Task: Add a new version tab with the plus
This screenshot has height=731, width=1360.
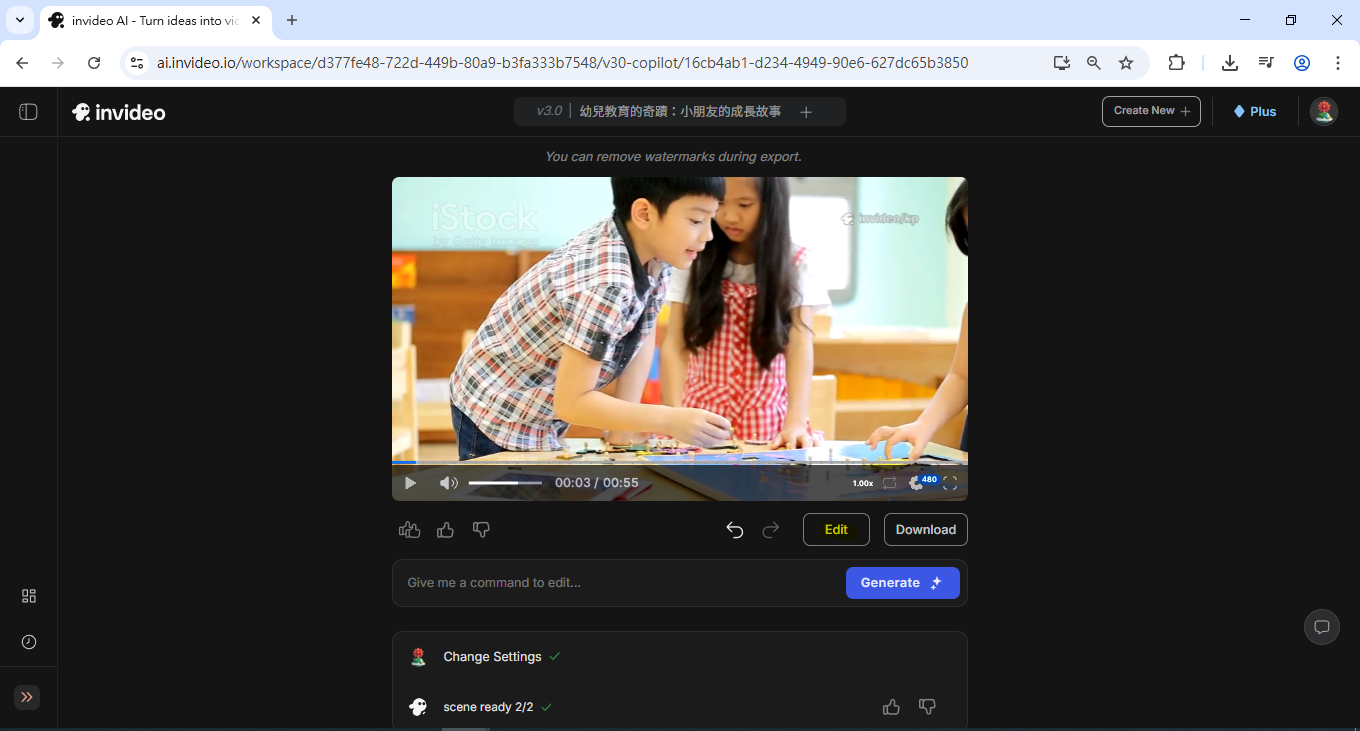Action: tap(806, 112)
